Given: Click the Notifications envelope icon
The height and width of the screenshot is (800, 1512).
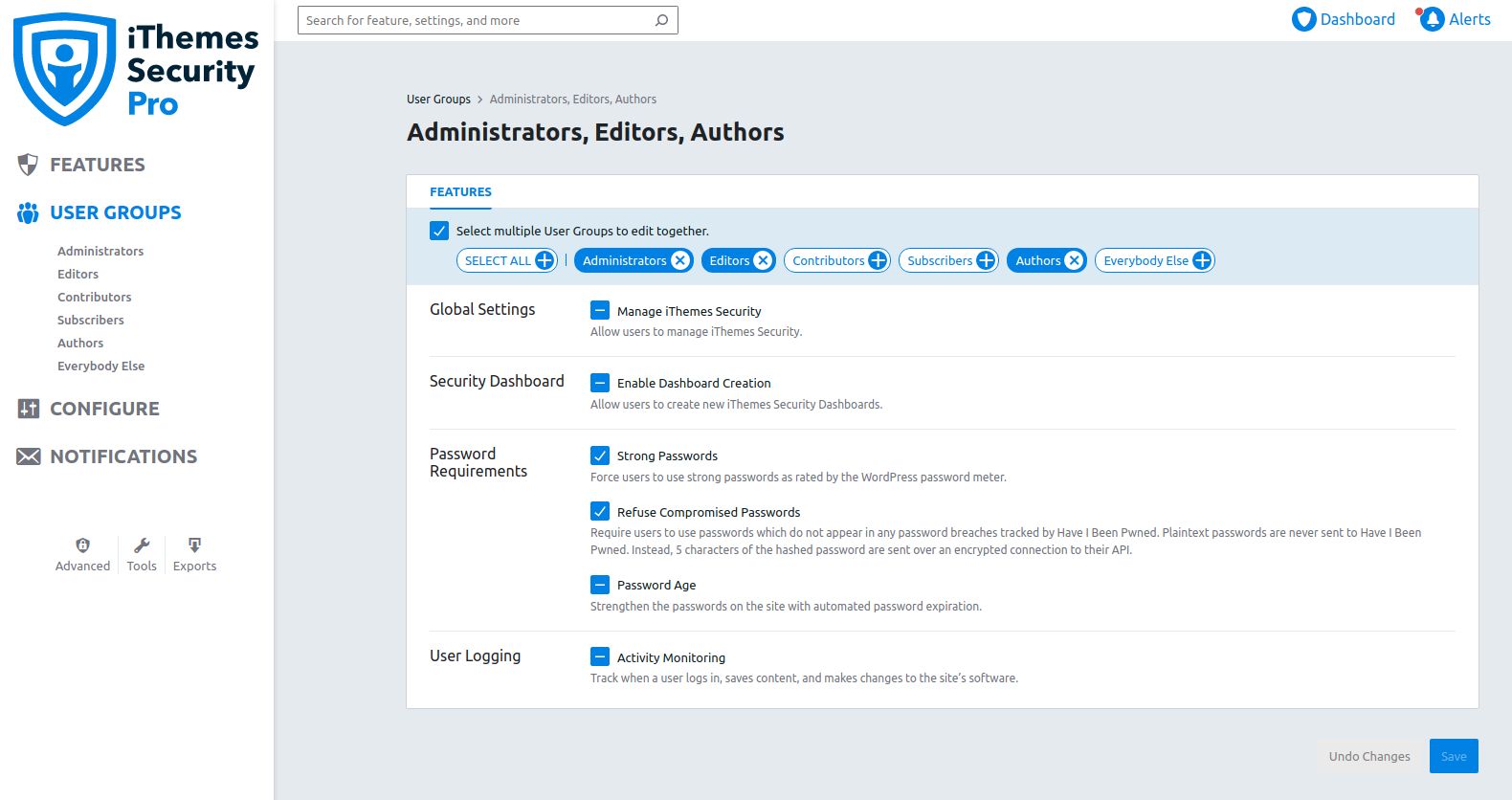Looking at the screenshot, I should [x=29, y=456].
